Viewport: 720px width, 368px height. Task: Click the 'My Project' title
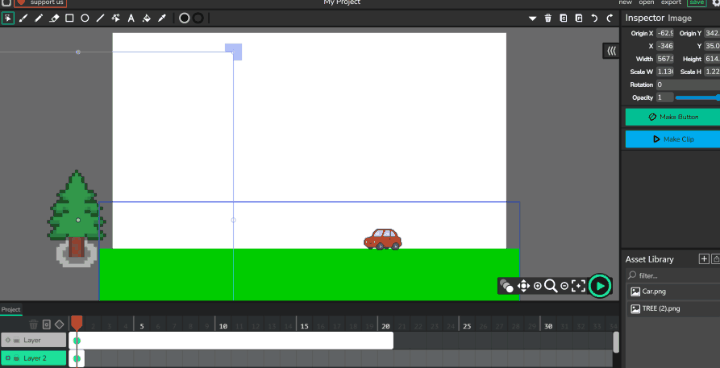coord(342,2)
